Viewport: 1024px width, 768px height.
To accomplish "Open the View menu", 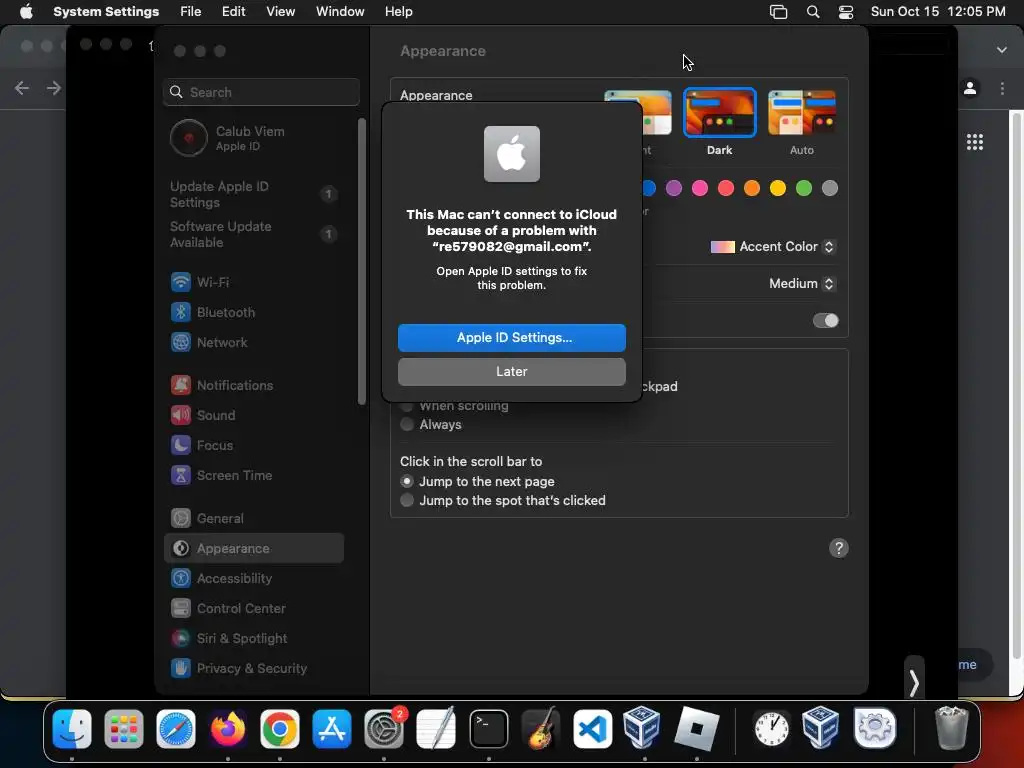I will click(x=280, y=12).
